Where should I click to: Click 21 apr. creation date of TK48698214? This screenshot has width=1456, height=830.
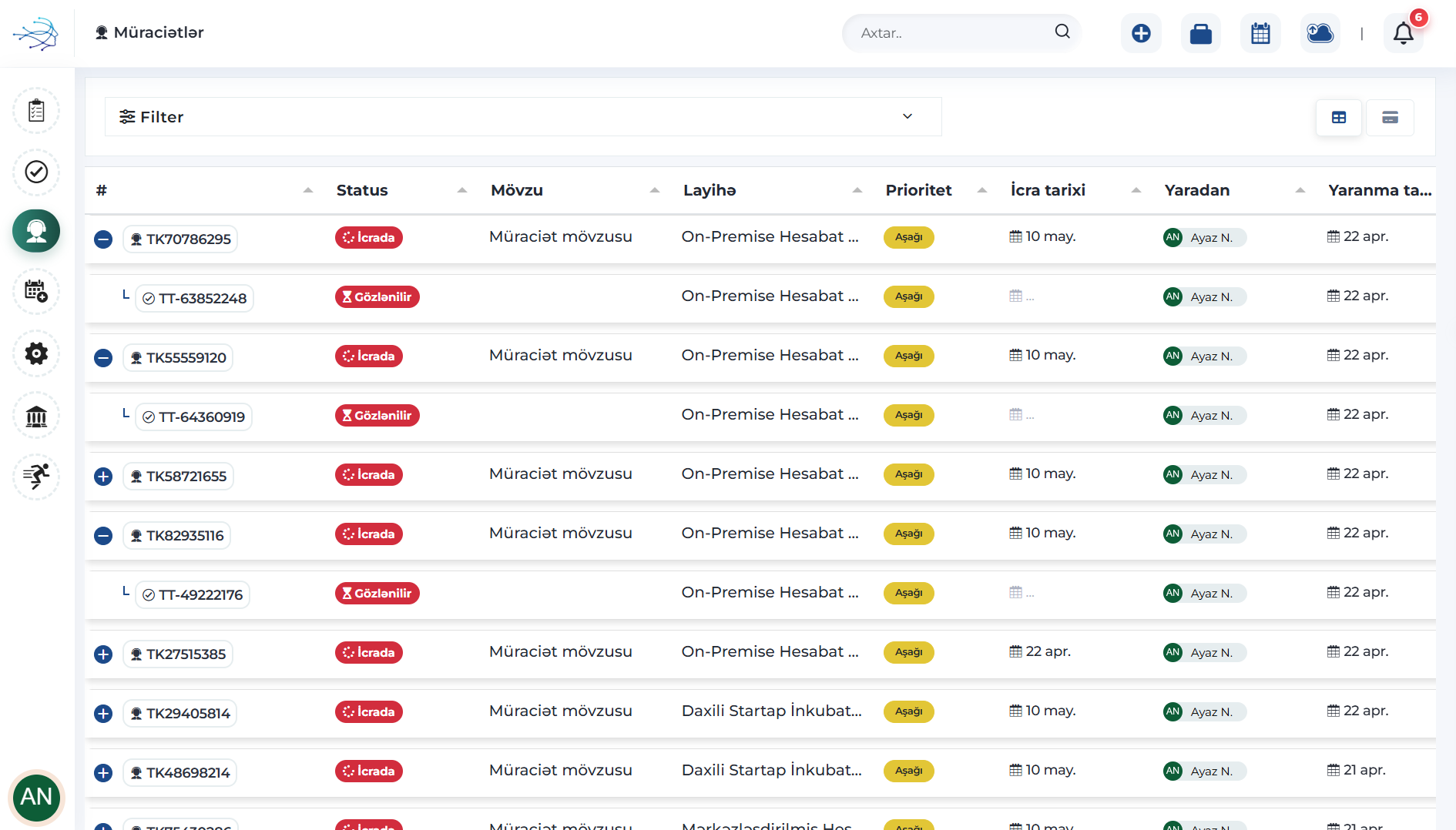point(1356,770)
